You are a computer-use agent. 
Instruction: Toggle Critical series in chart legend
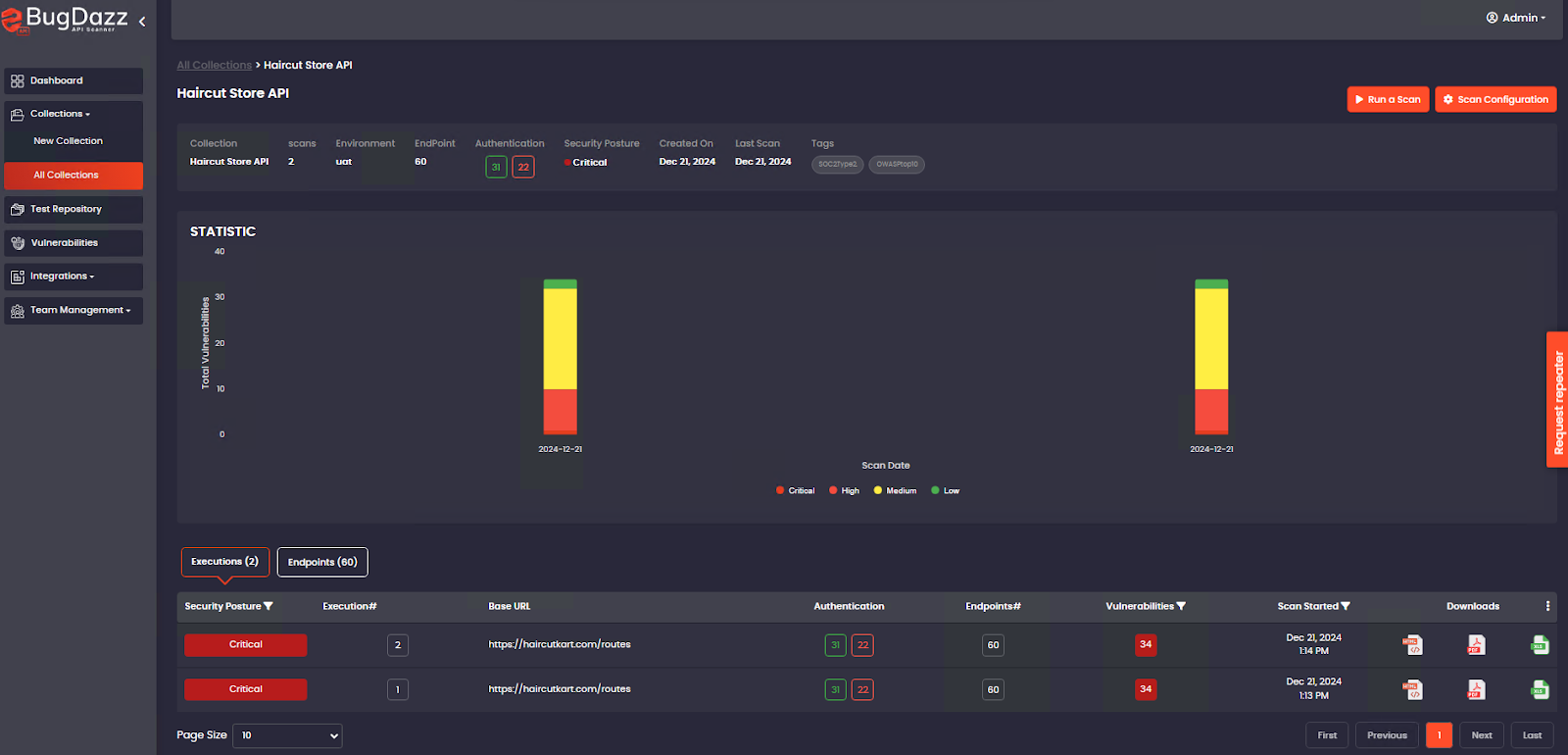(x=795, y=490)
